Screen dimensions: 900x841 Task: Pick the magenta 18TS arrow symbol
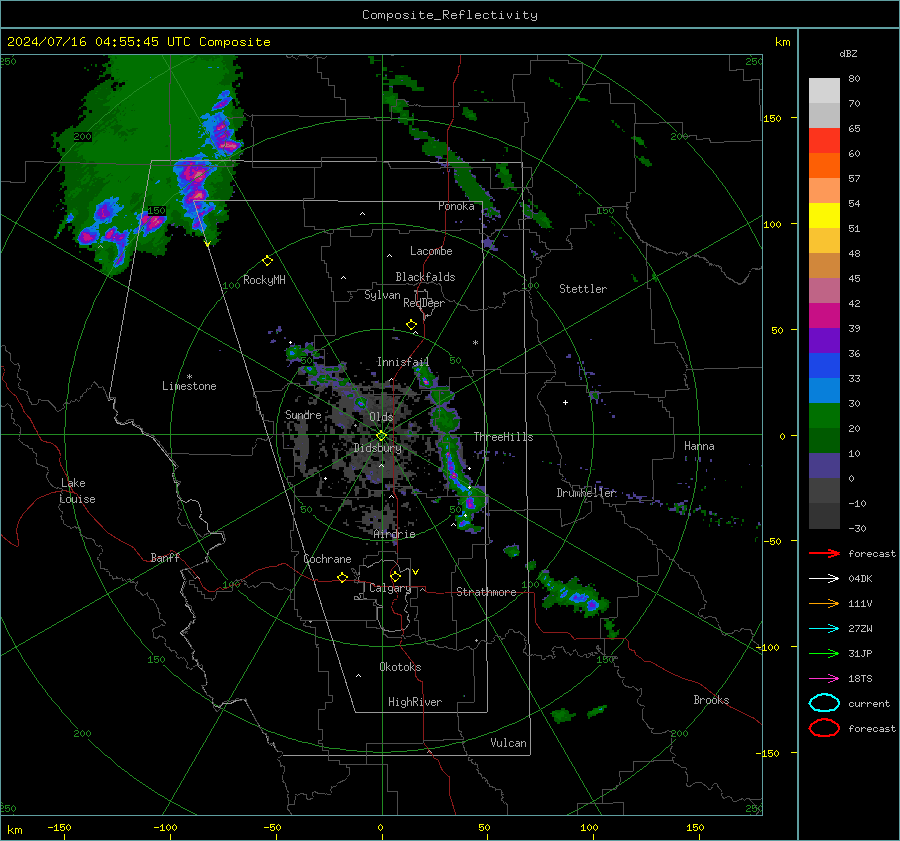[x=824, y=679]
